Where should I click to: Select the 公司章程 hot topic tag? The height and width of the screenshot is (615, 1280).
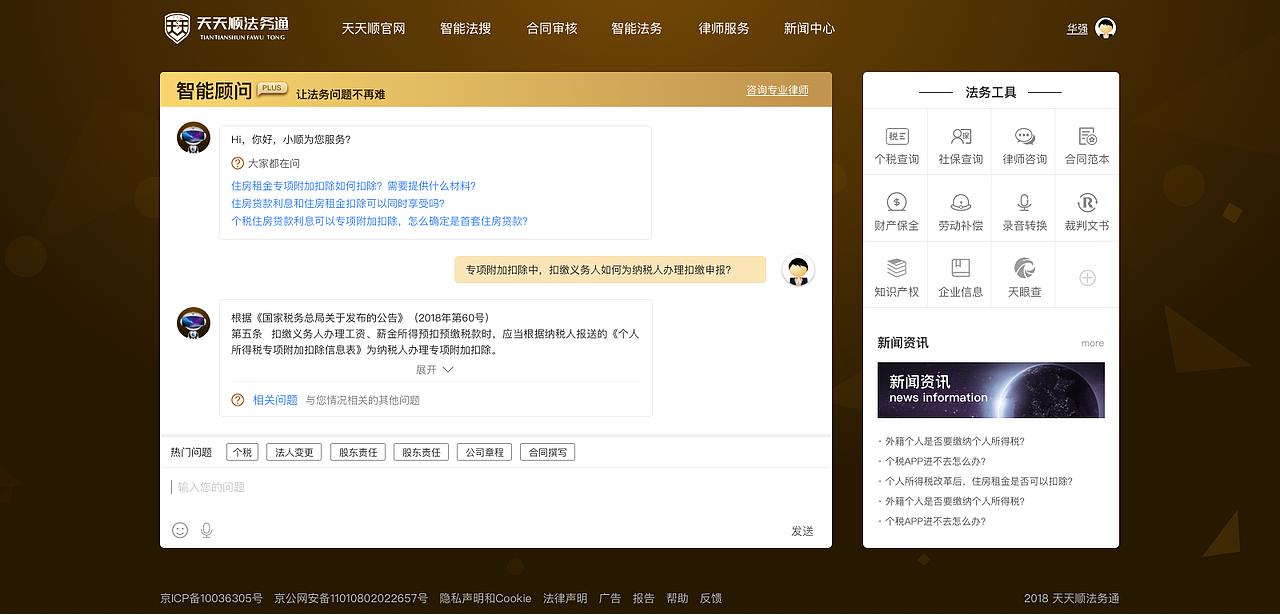[484, 452]
